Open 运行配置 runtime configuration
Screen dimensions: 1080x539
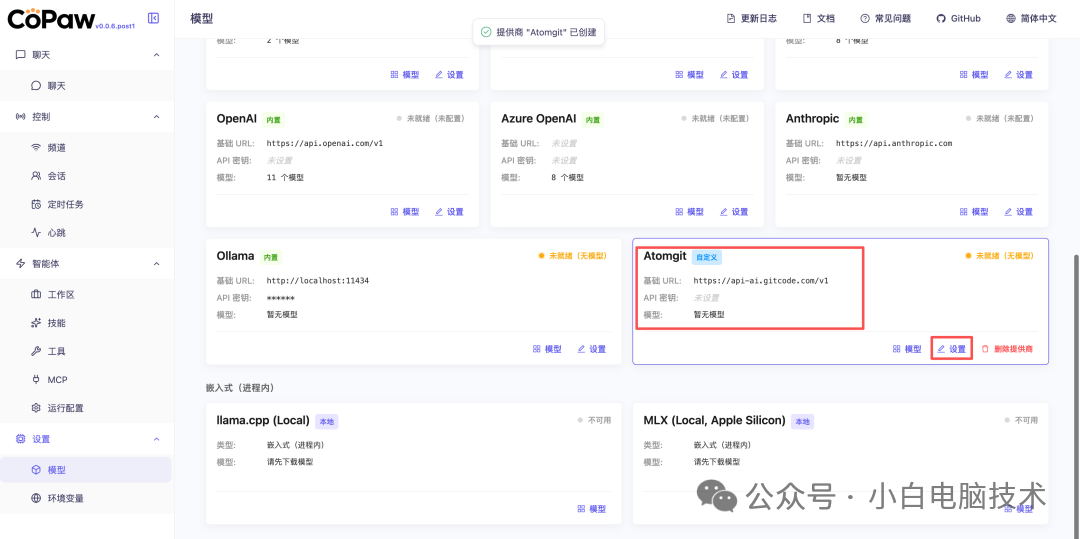(x=85, y=408)
